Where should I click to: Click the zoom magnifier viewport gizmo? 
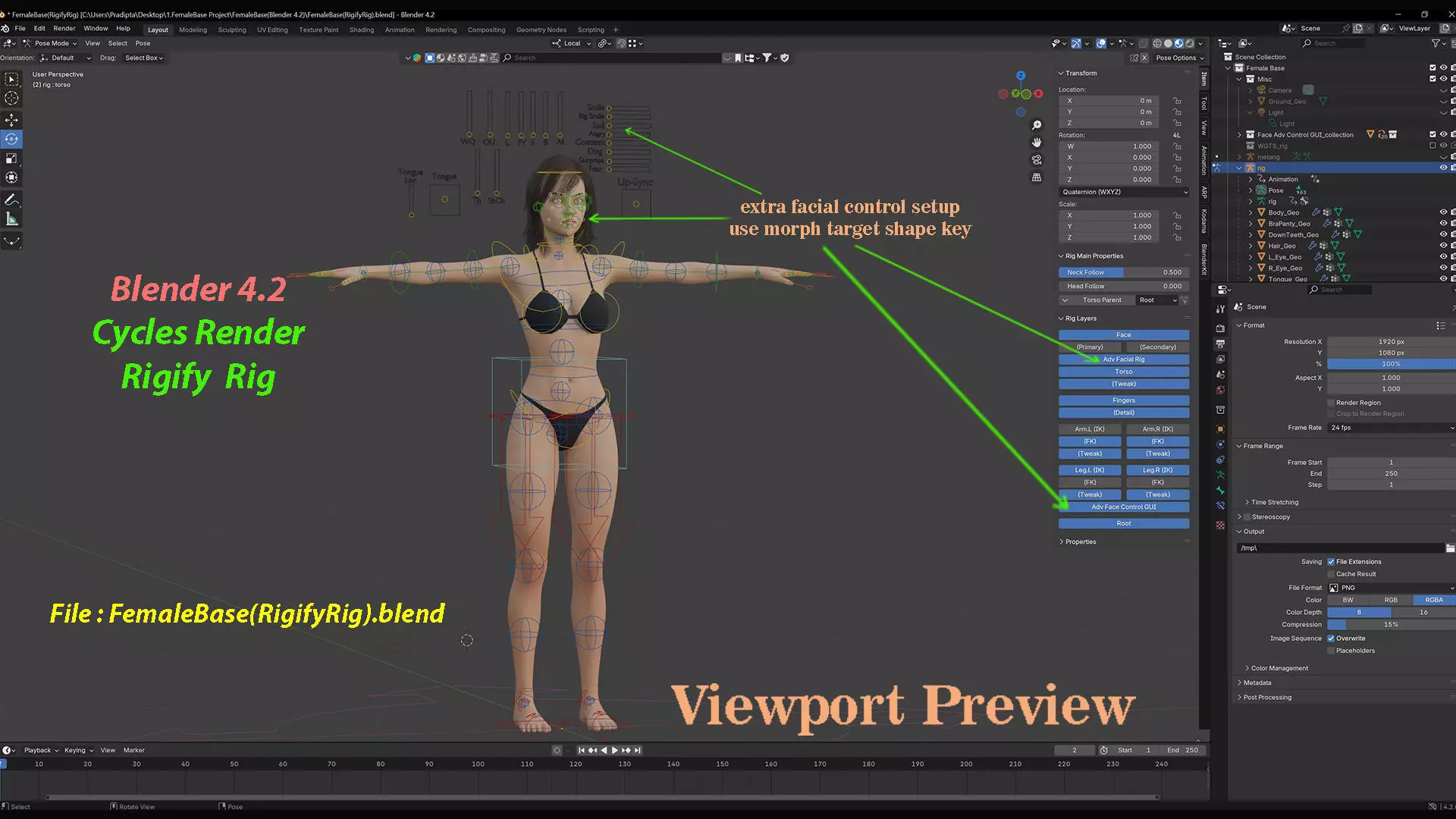click(x=1037, y=125)
